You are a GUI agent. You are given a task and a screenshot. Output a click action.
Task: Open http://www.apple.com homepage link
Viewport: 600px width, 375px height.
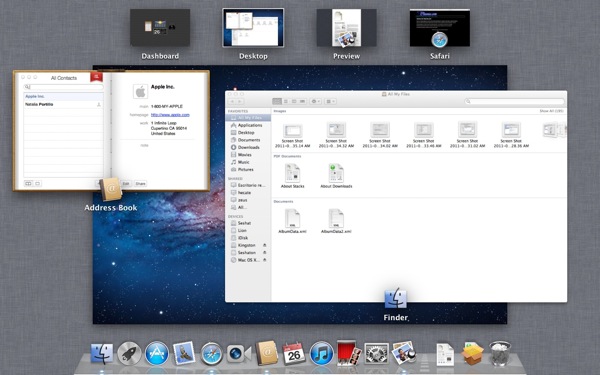170,115
